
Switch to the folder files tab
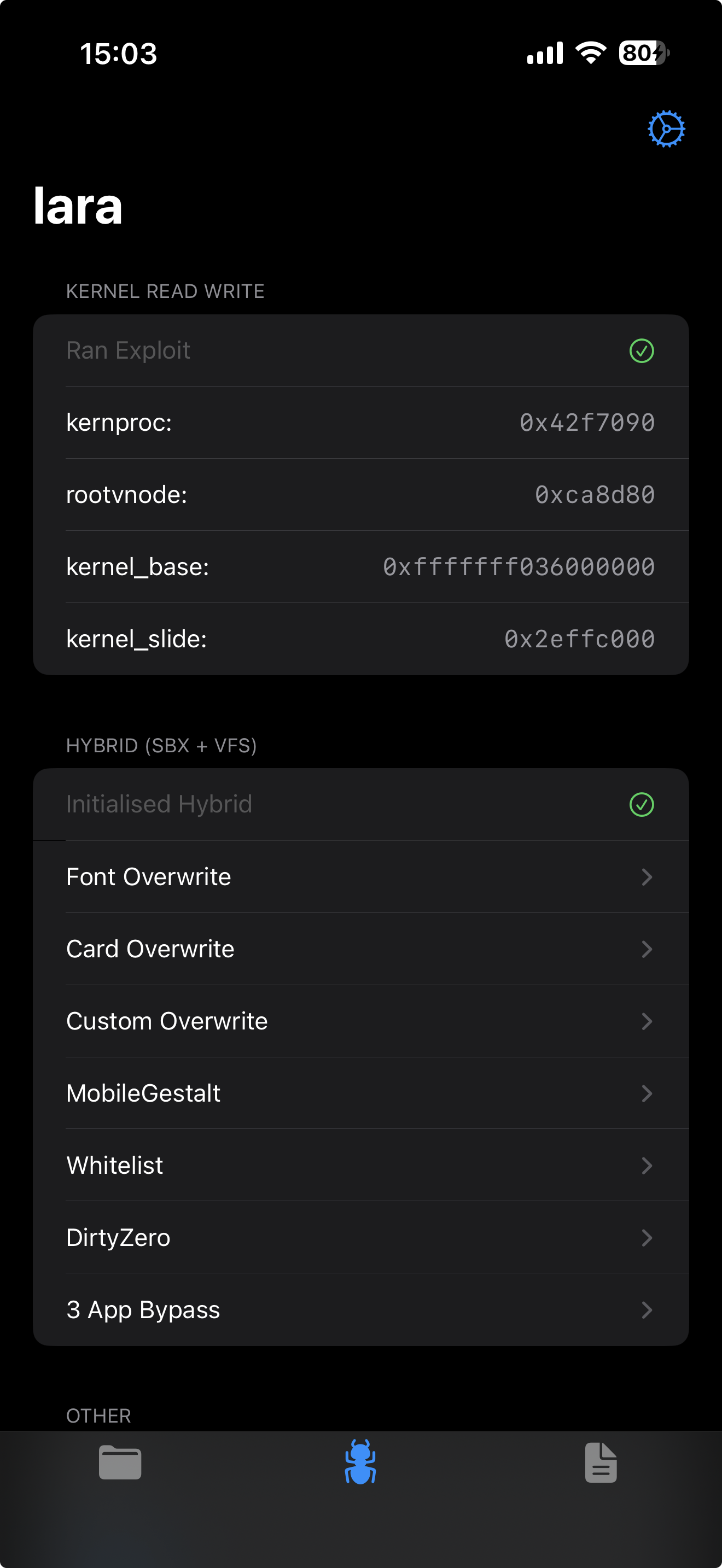pos(120,1462)
